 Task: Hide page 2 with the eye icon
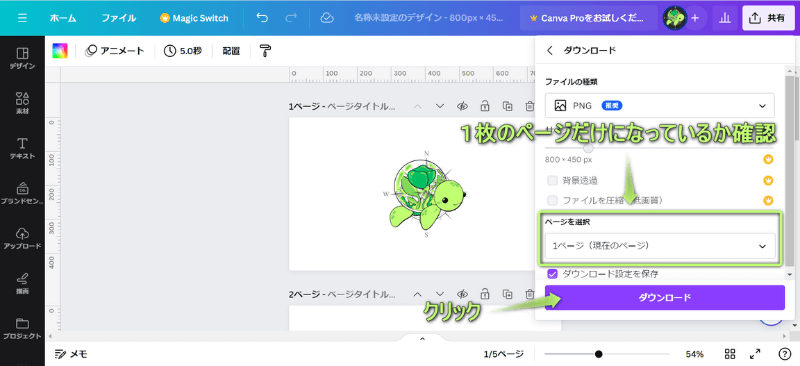462,294
